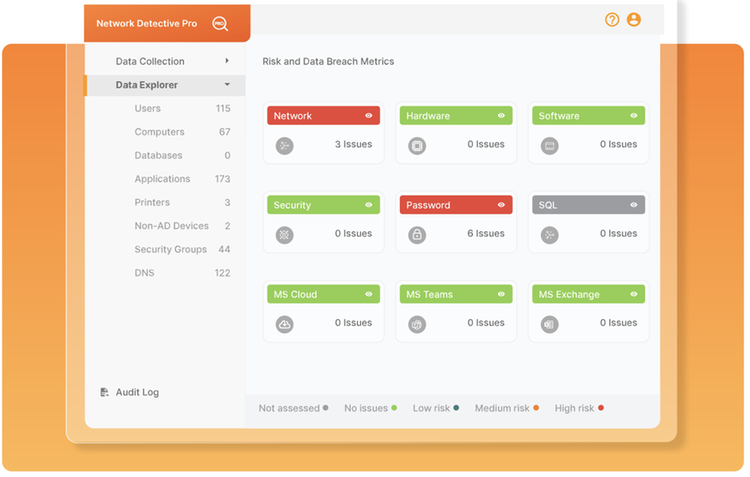Toggle the eye icon on Password card

coord(501,205)
